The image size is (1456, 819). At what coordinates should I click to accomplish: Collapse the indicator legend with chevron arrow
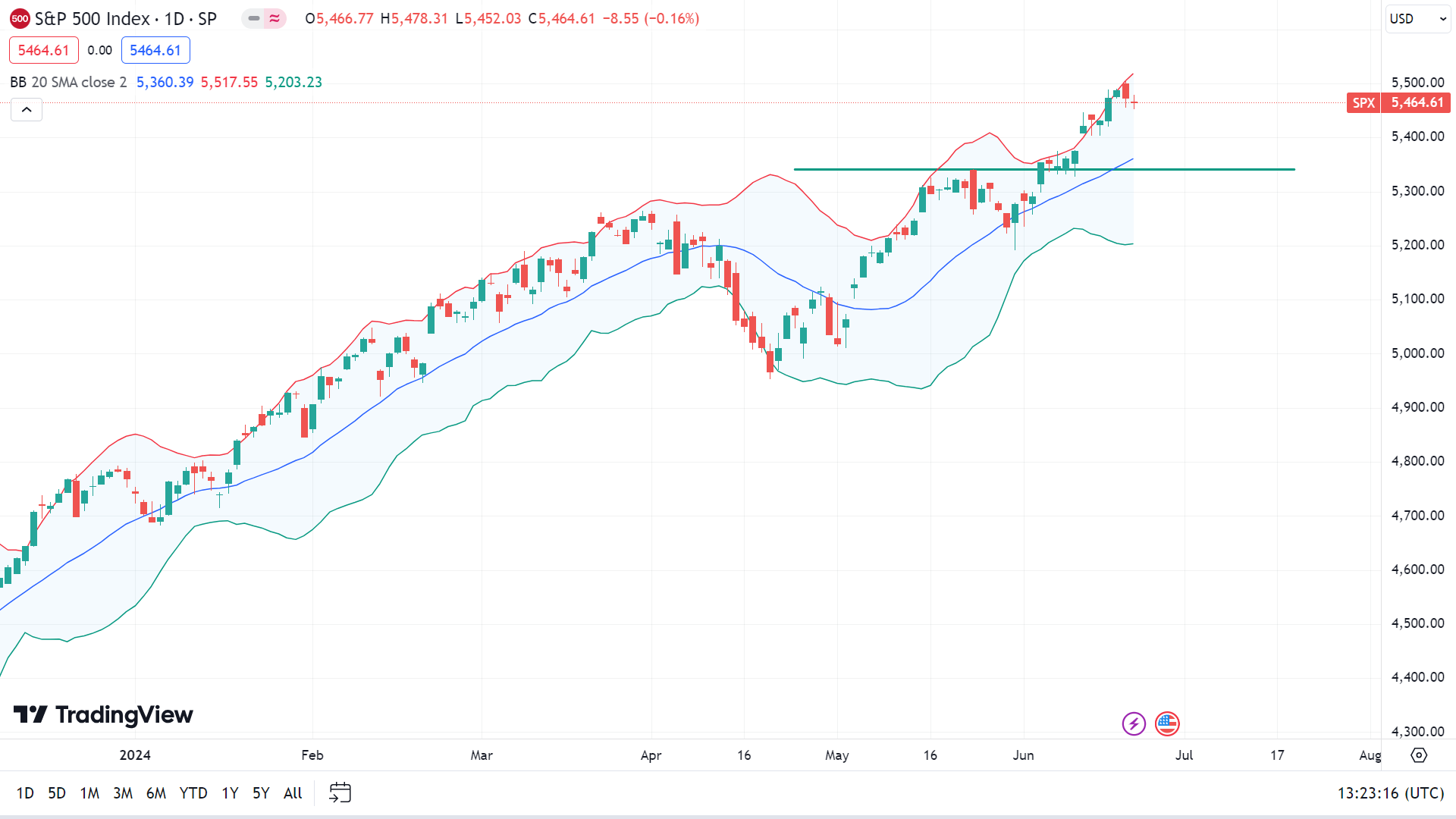click(x=27, y=110)
